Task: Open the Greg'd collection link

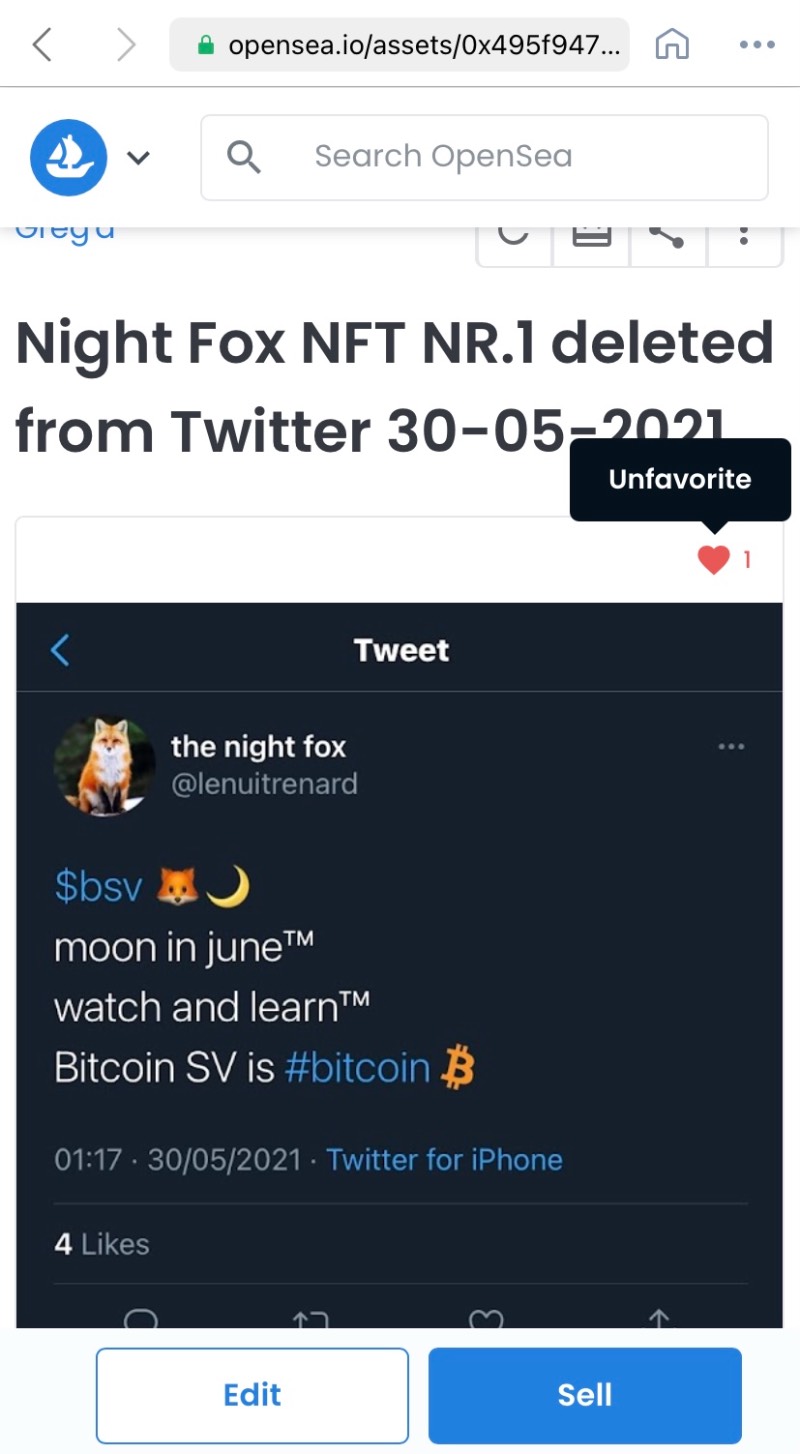Action: [66, 232]
